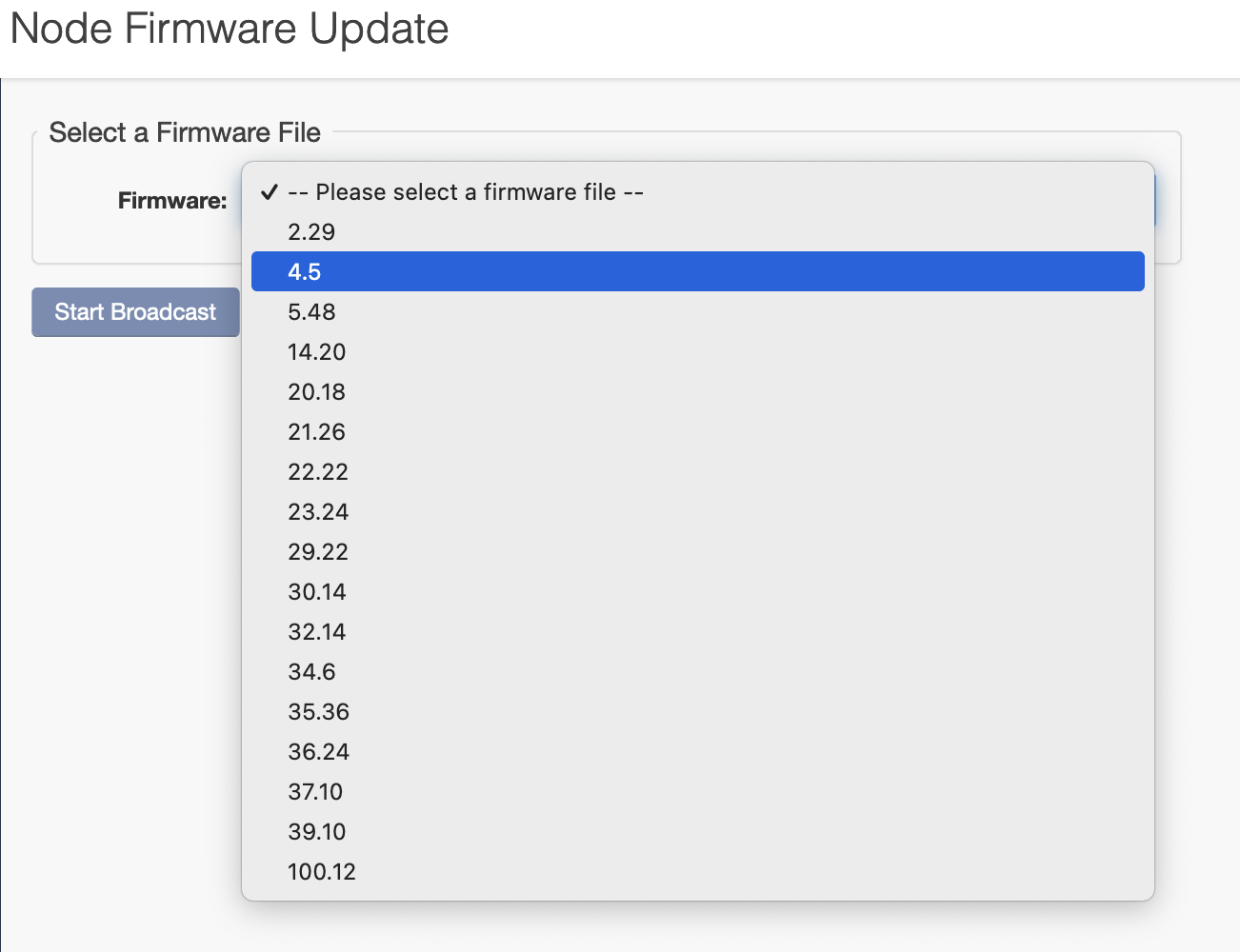1240x952 pixels.
Task: Pick the 22.22 firmware entry
Action: pos(318,472)
